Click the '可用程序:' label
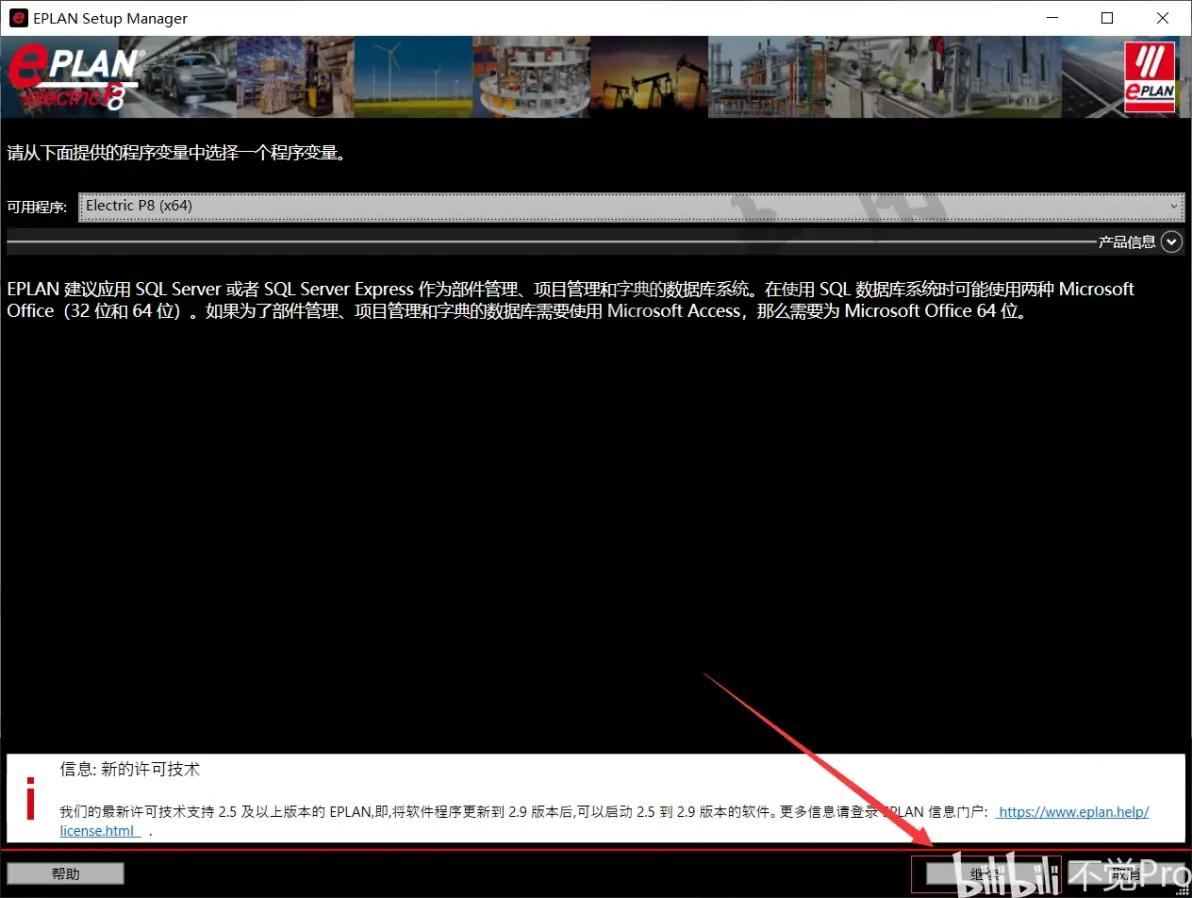This screenshot has width=1192, height=898. [x=36, y=207]
